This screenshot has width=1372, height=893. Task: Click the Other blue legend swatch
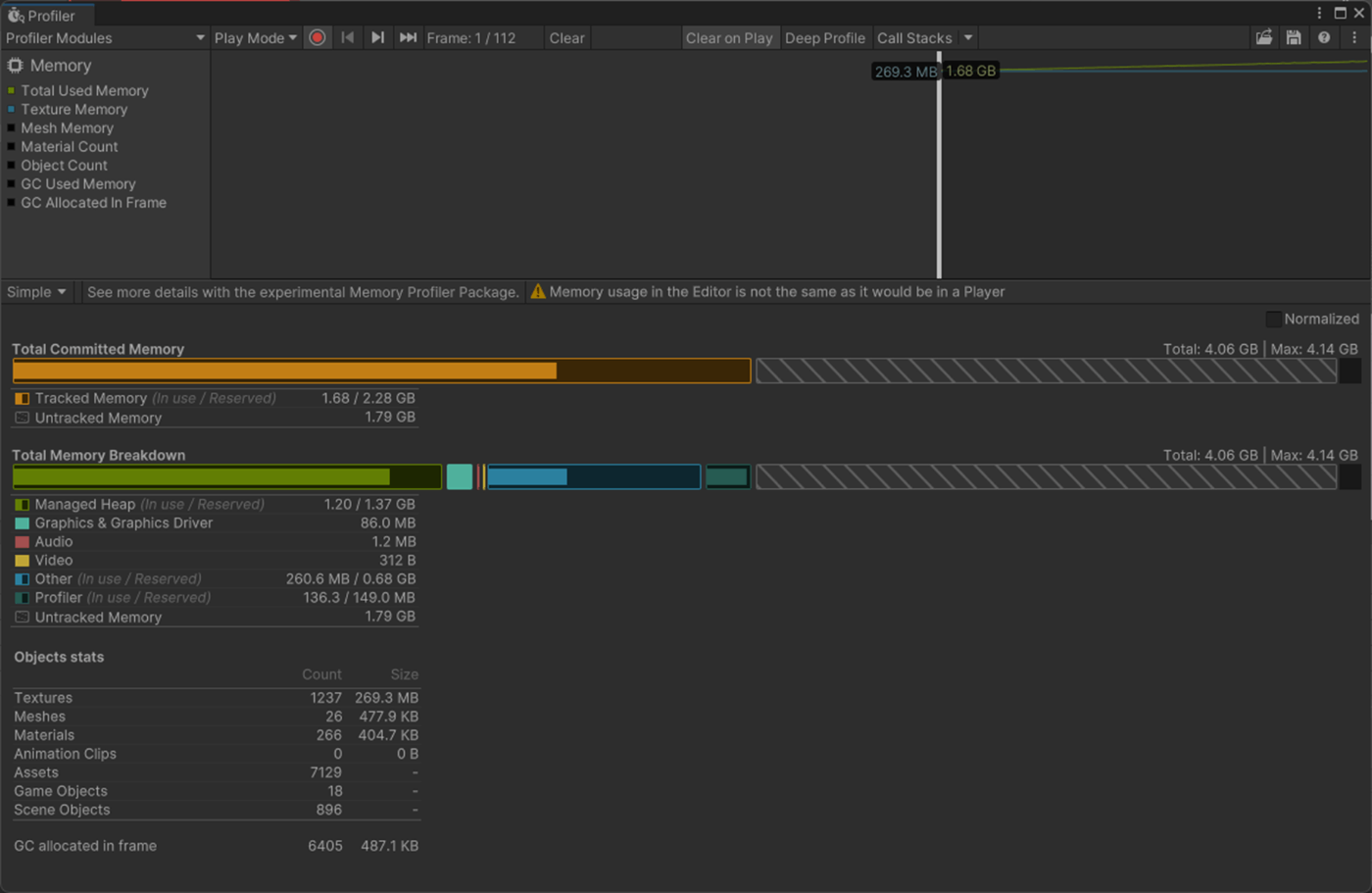[x=22, y=578]
